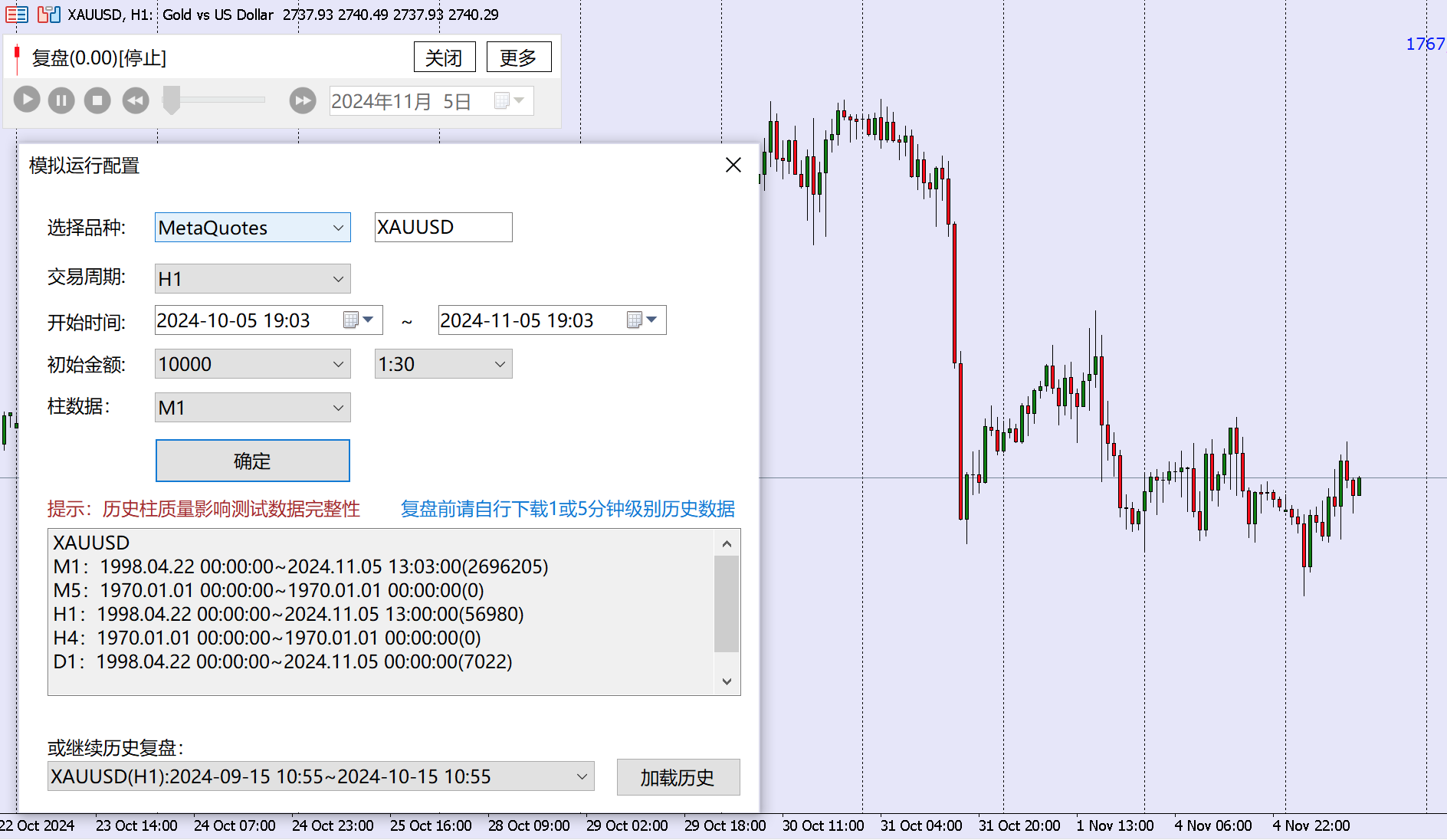Open the replay date calendar dropdown
Image resolution: width=1447 pixels, height=840 pixels.
tap(509, 101)
